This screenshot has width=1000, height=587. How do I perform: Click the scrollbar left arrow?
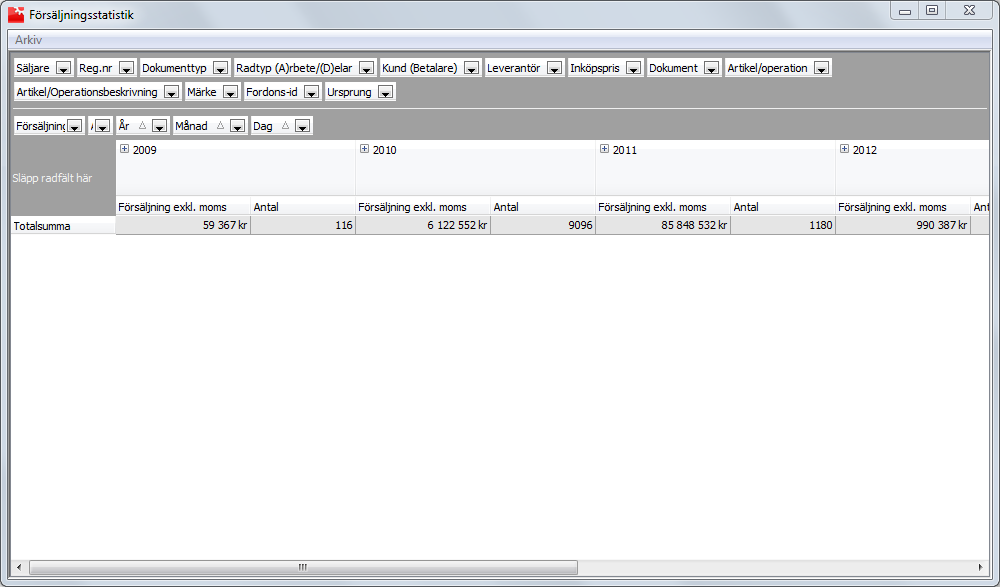point(19,567)
